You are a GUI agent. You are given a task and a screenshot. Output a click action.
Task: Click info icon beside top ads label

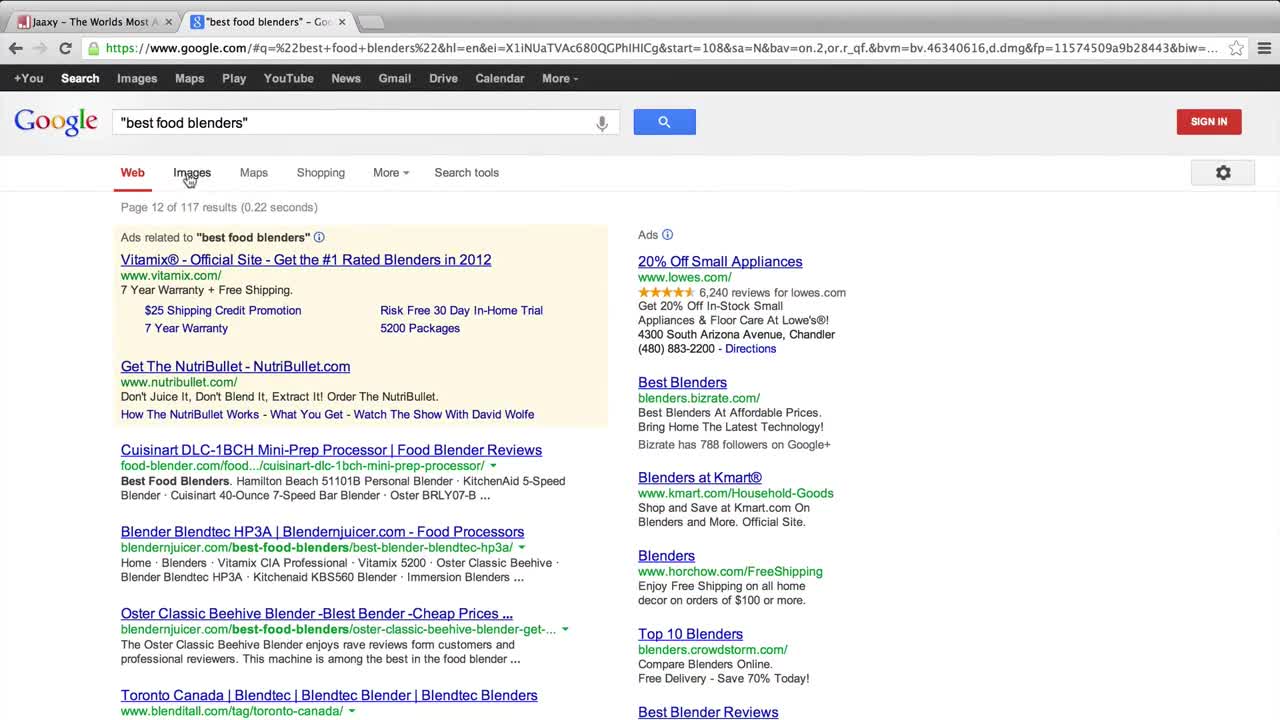[x=319, y=237]
